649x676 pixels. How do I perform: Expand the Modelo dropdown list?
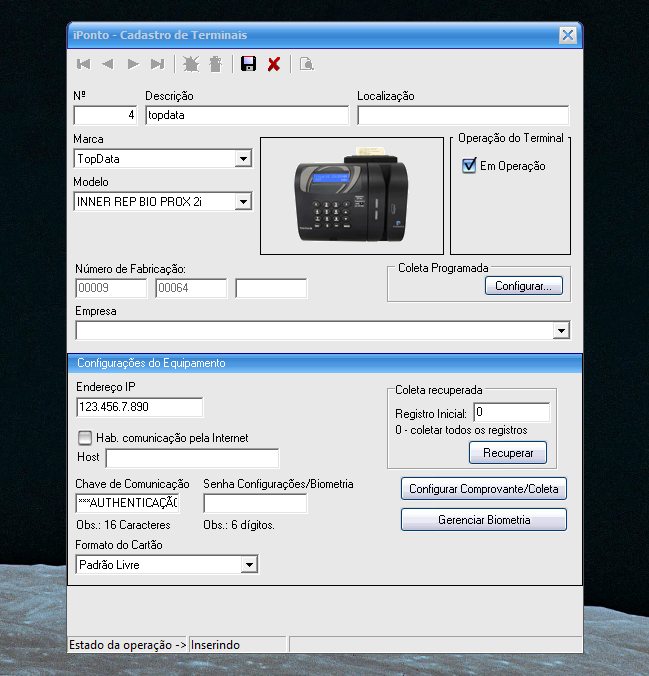click(x=243, y=202)
